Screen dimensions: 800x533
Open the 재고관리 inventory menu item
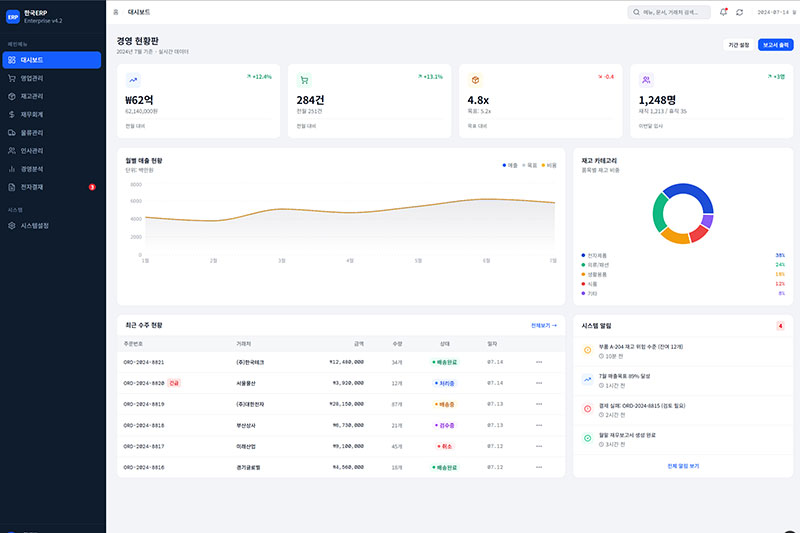(x=52, y=96)
